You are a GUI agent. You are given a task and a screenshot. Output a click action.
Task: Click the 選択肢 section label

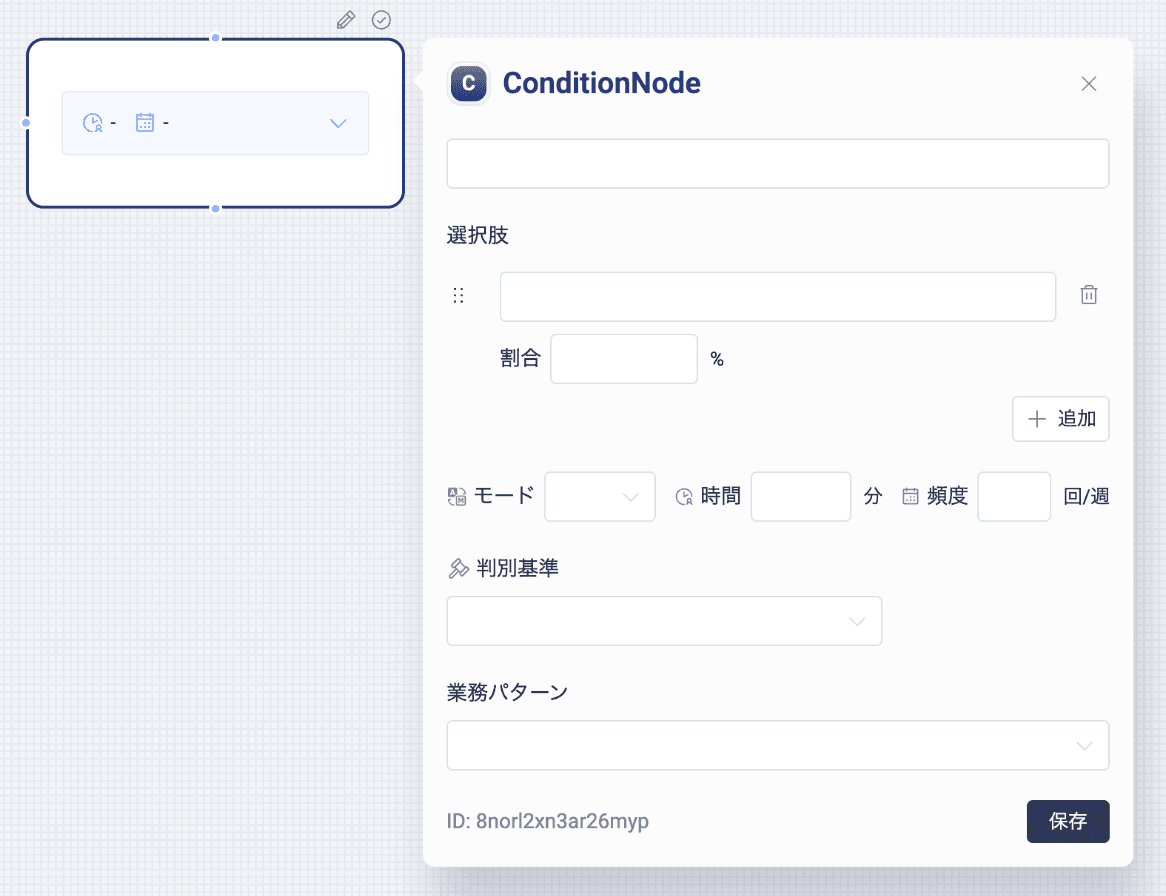coord(477,236)
